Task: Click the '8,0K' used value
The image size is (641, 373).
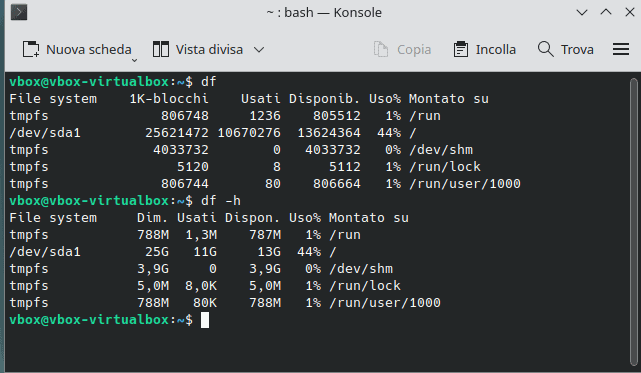Action: 201,285
